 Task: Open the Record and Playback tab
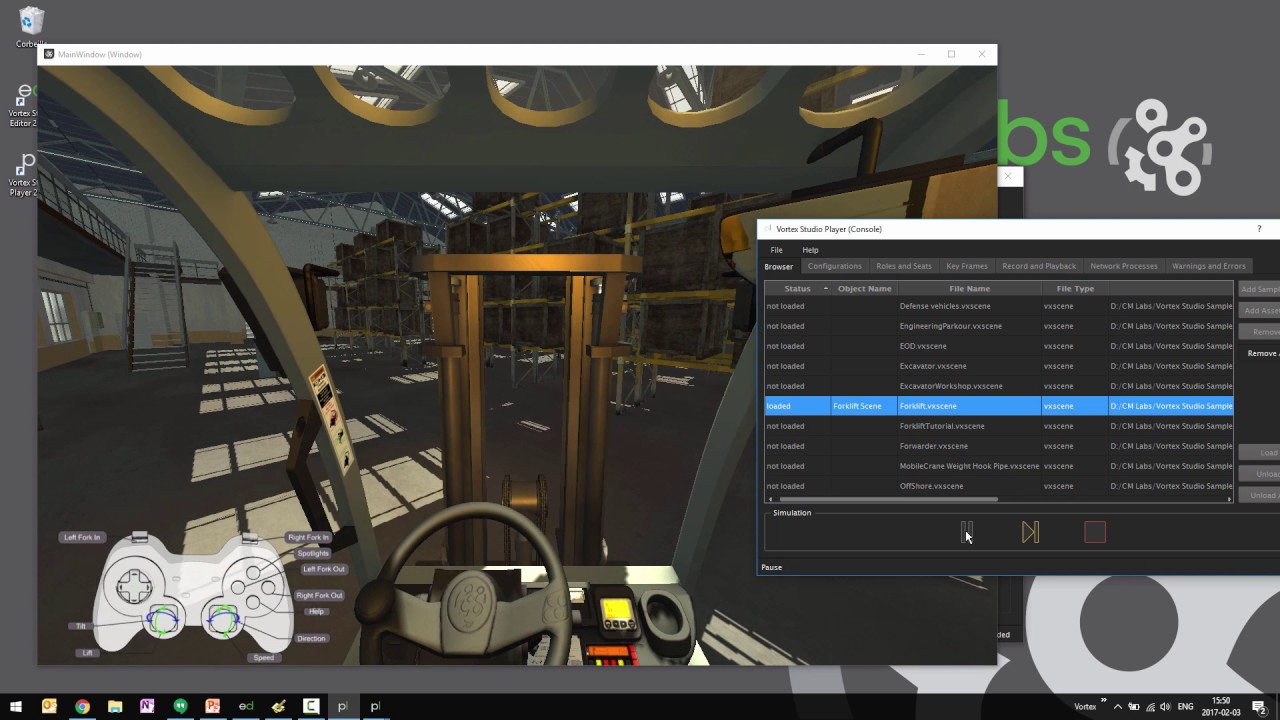tap(1039, 266)
